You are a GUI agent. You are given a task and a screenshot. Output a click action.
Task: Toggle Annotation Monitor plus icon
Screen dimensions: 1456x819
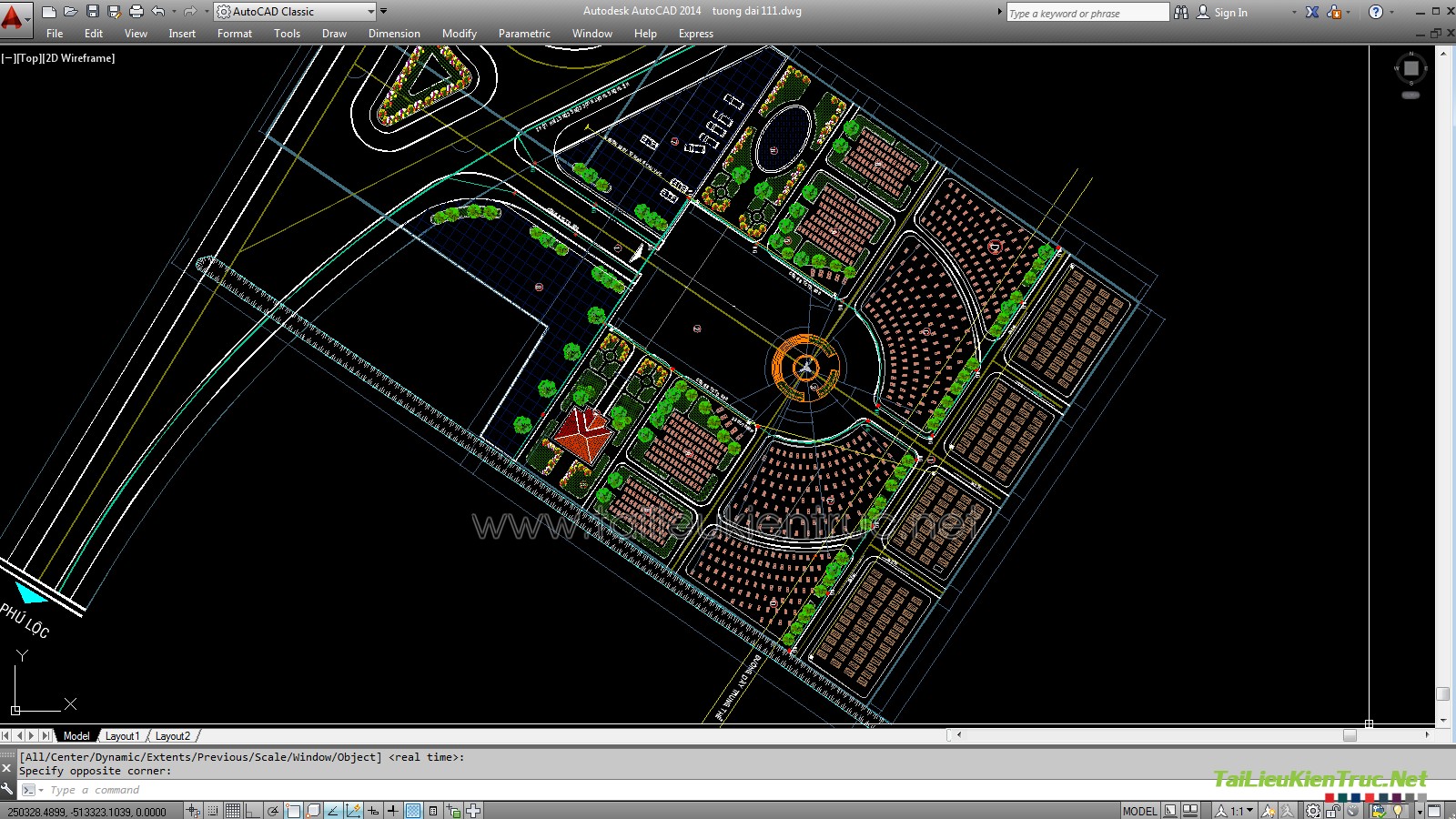pos(473,810)
